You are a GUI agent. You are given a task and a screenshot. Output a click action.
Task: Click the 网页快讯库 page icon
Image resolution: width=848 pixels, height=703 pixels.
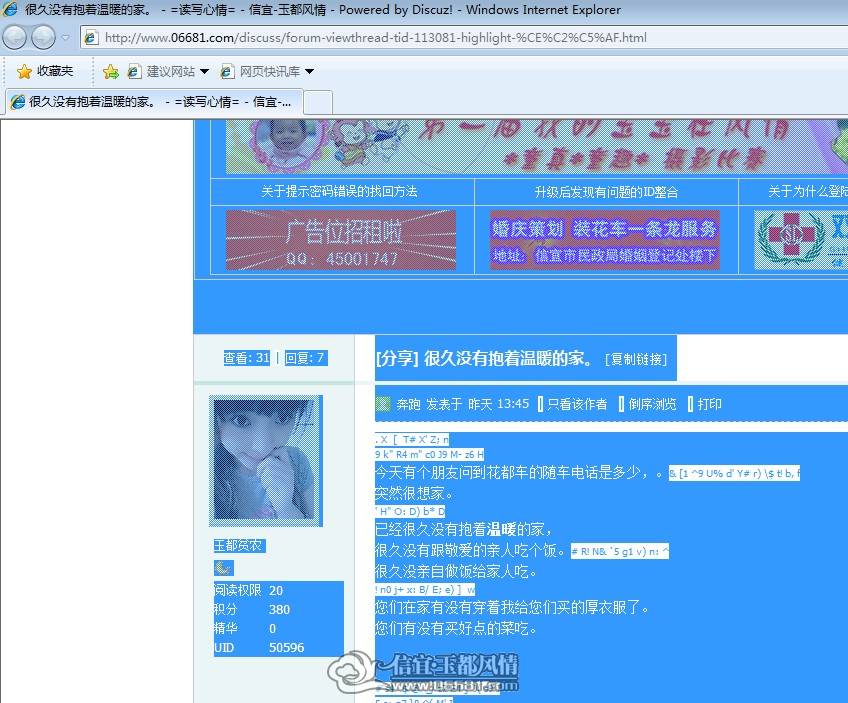pyautogui.click(x=228, y=71)
